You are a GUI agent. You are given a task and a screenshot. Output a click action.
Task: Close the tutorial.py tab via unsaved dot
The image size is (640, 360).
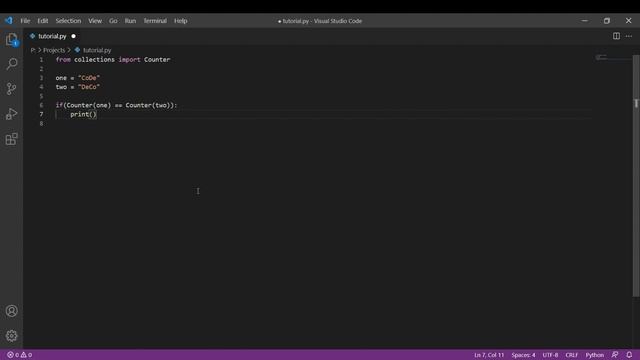point(73,36)
